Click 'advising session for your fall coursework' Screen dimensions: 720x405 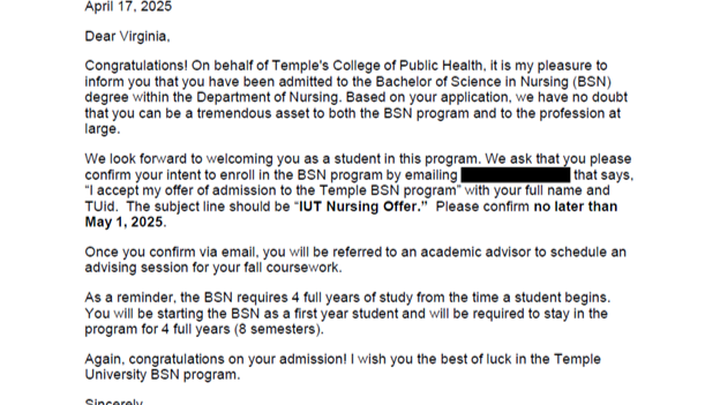click(213, 268)
